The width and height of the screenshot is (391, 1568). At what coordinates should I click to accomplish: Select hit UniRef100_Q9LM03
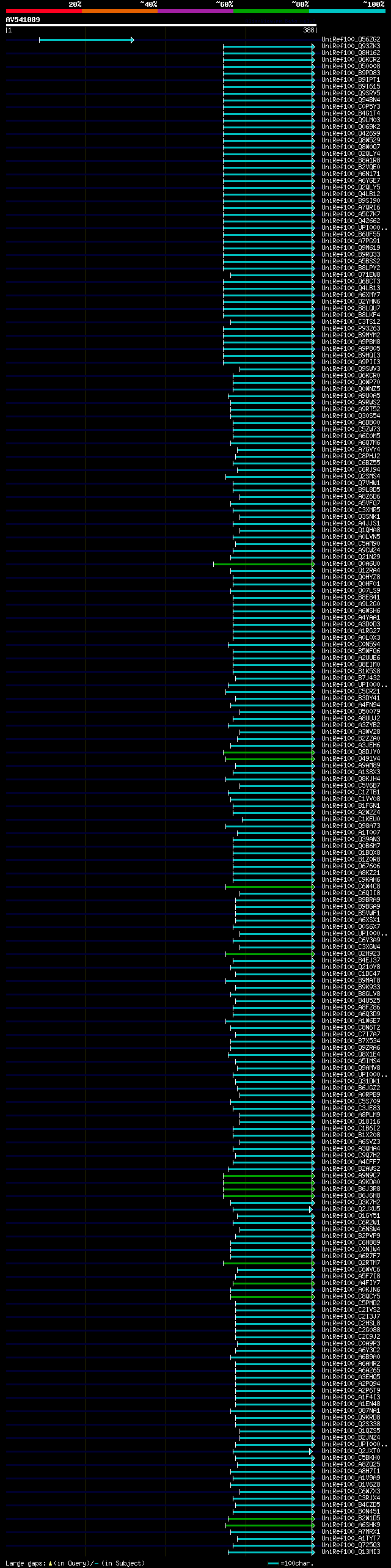(x=351, y=120)
